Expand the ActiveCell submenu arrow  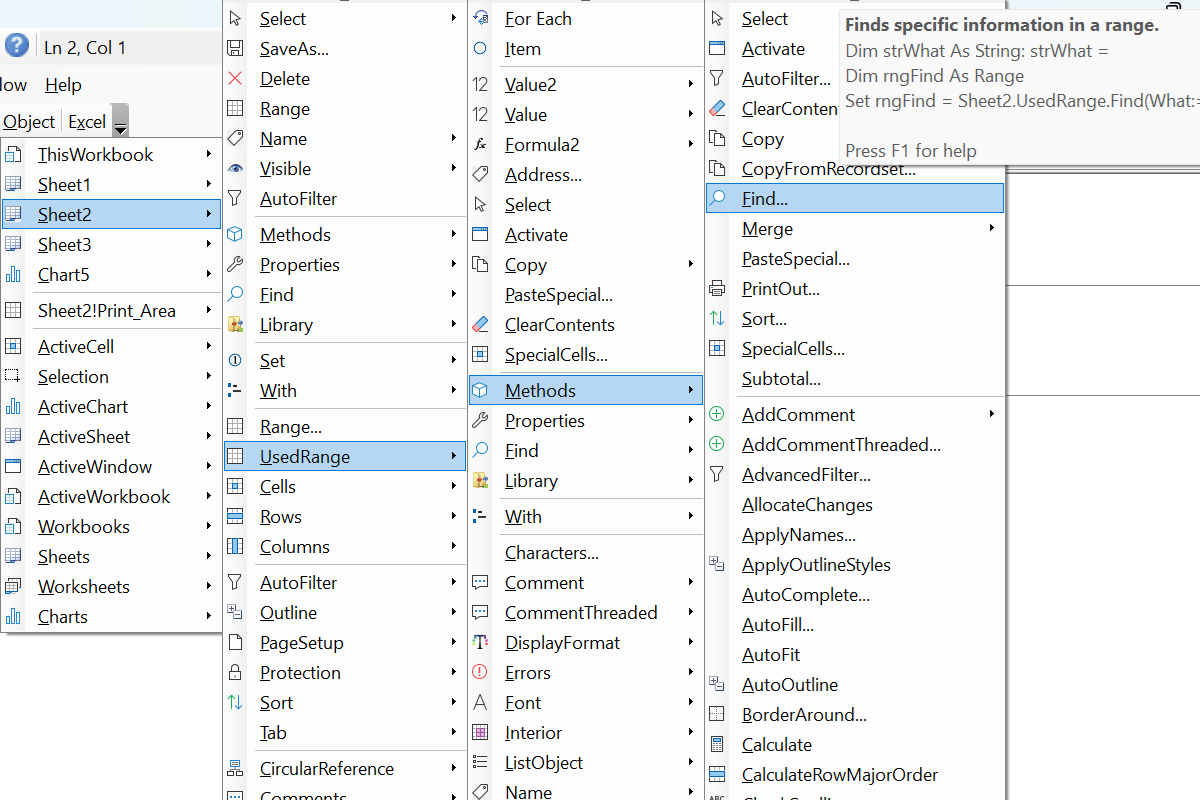coord(209,346)
